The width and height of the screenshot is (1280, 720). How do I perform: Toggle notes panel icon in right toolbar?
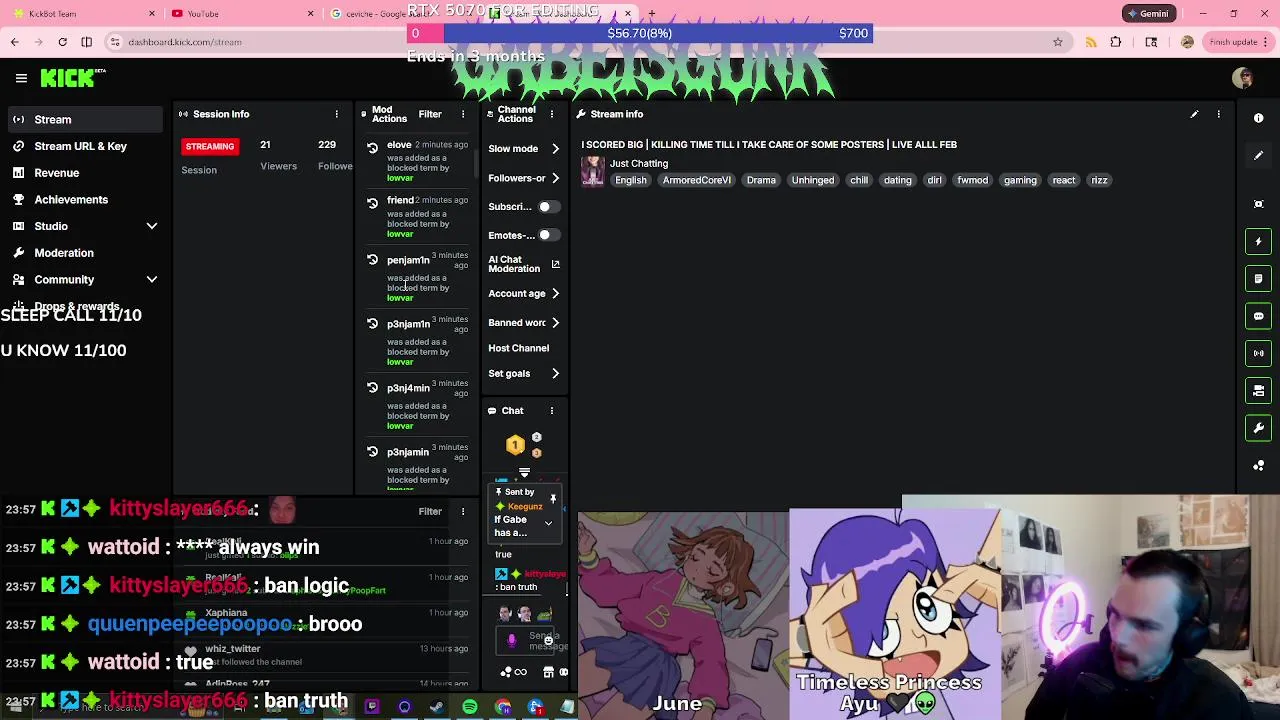coord(1259,279)
